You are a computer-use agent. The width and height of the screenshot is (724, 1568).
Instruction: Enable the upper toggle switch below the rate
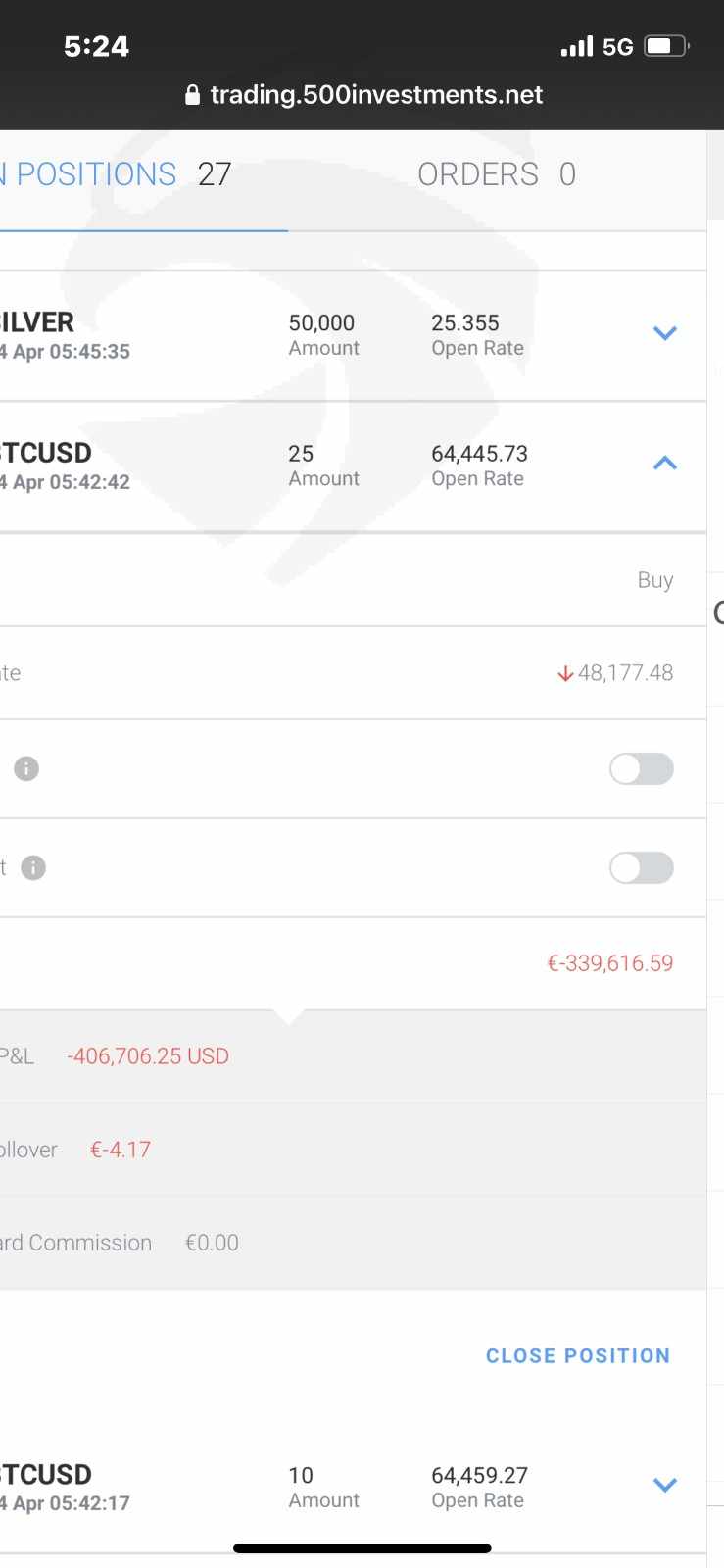tap(641, 769)
